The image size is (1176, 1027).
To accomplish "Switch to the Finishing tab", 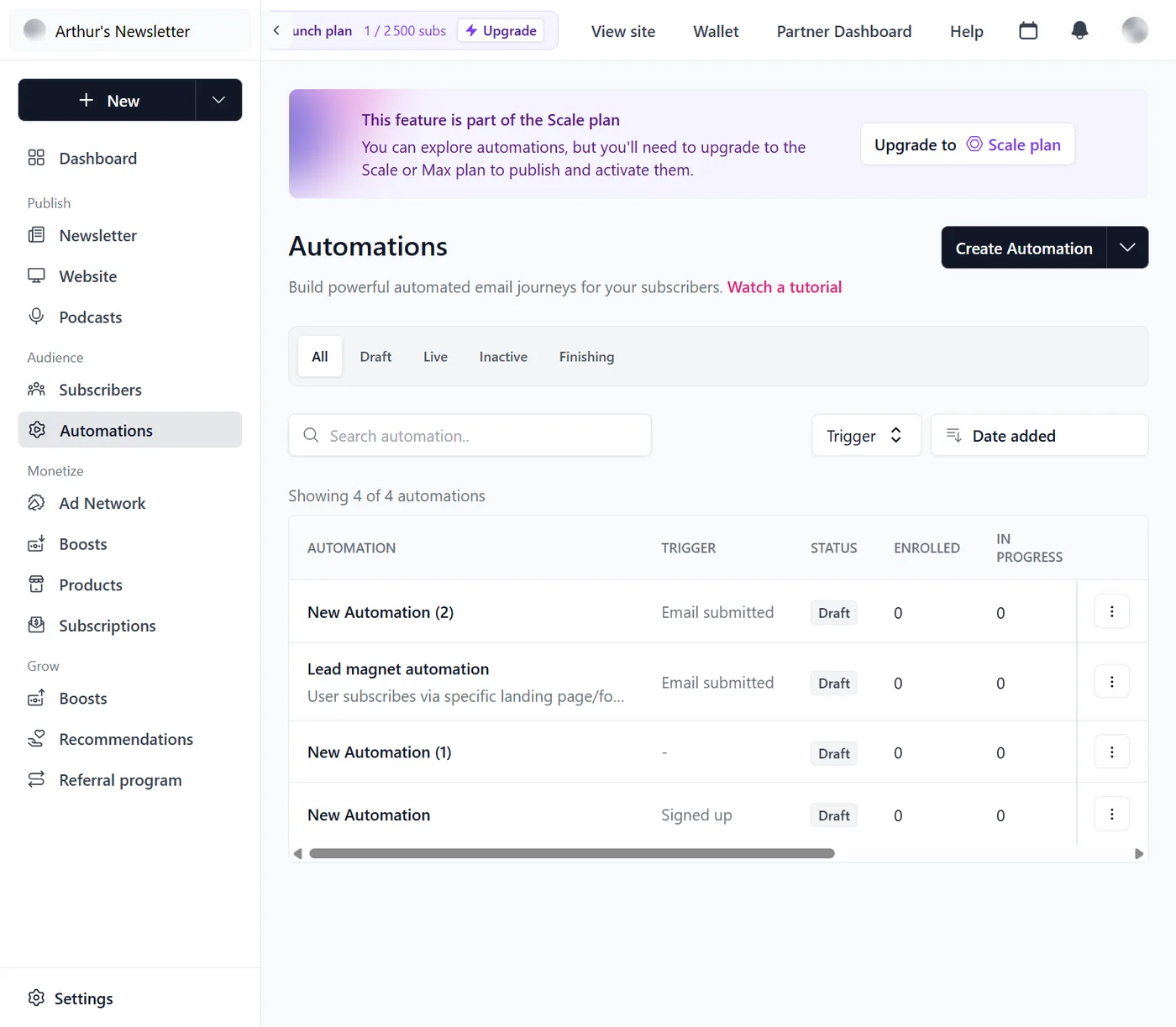I will tap(586, 356).
